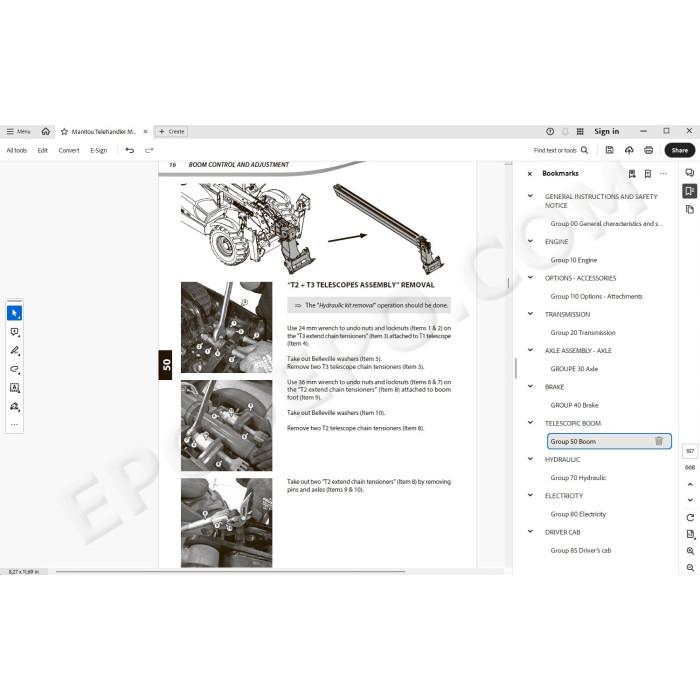Collapse the HYDRAULIC bookmark chevron

pyautogui.click(x=530, y=459)
